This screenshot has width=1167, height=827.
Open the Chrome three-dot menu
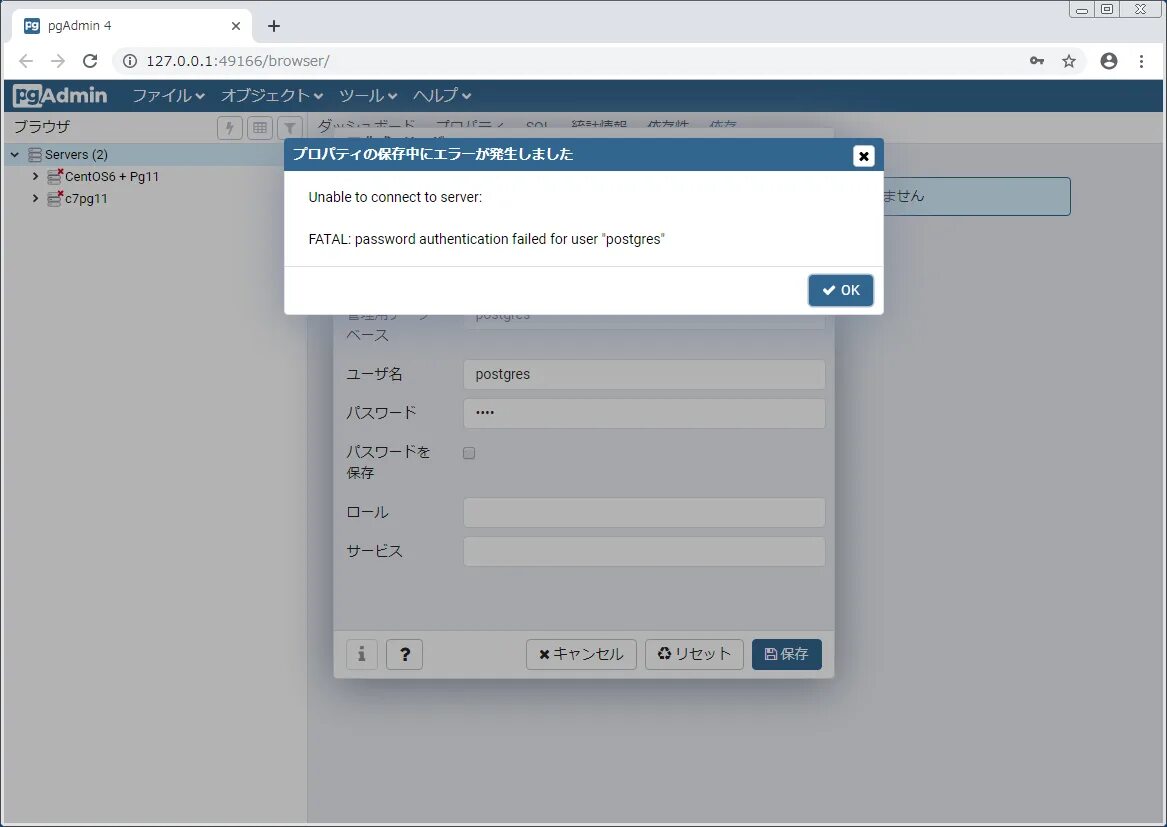point(1141,61)
